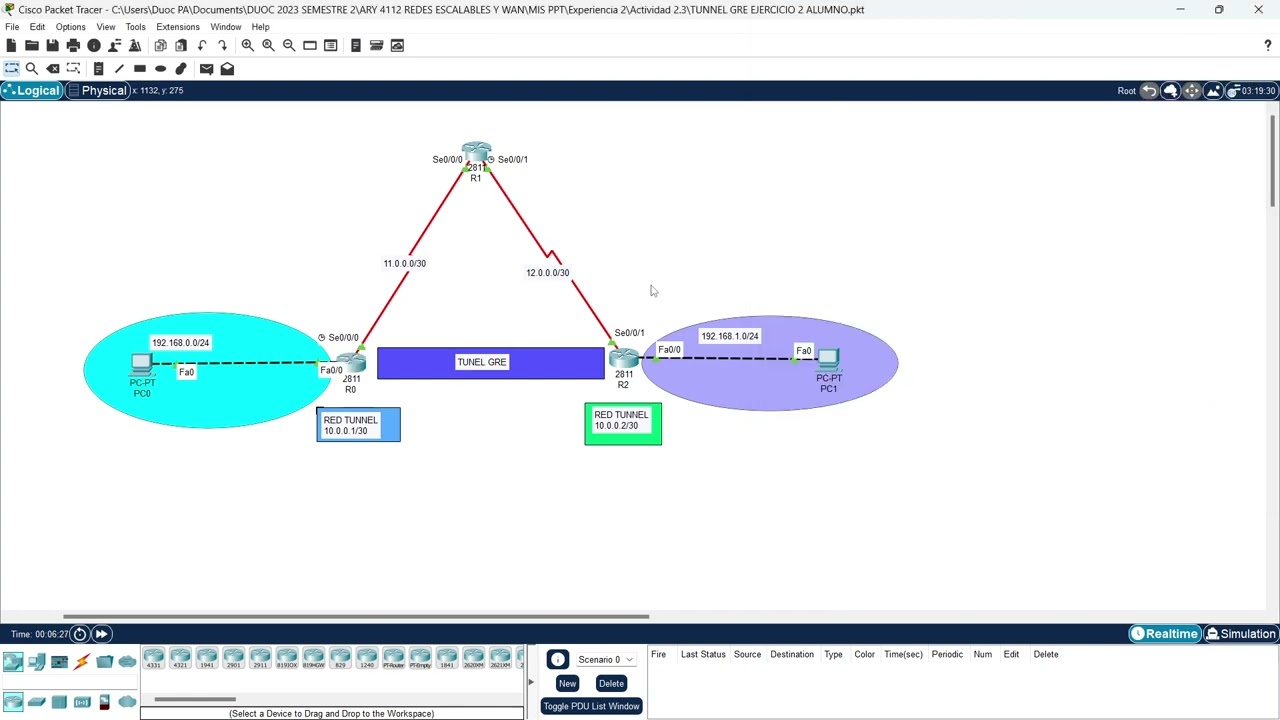Click the Move Object icon
Screen dimensions: 1280x720
click(1191, 91)
